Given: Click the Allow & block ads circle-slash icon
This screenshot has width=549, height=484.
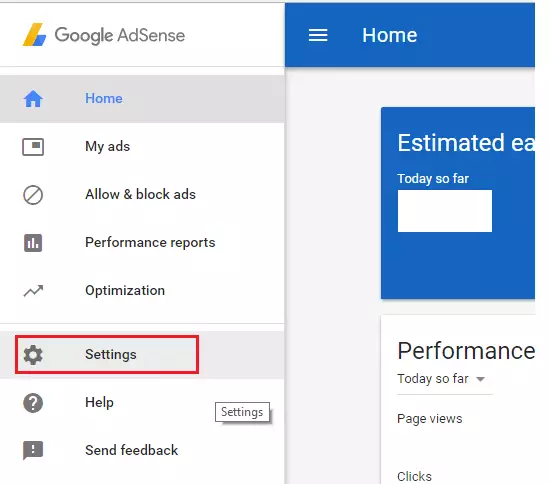Looking at the screenshot, I should point(33,195).
